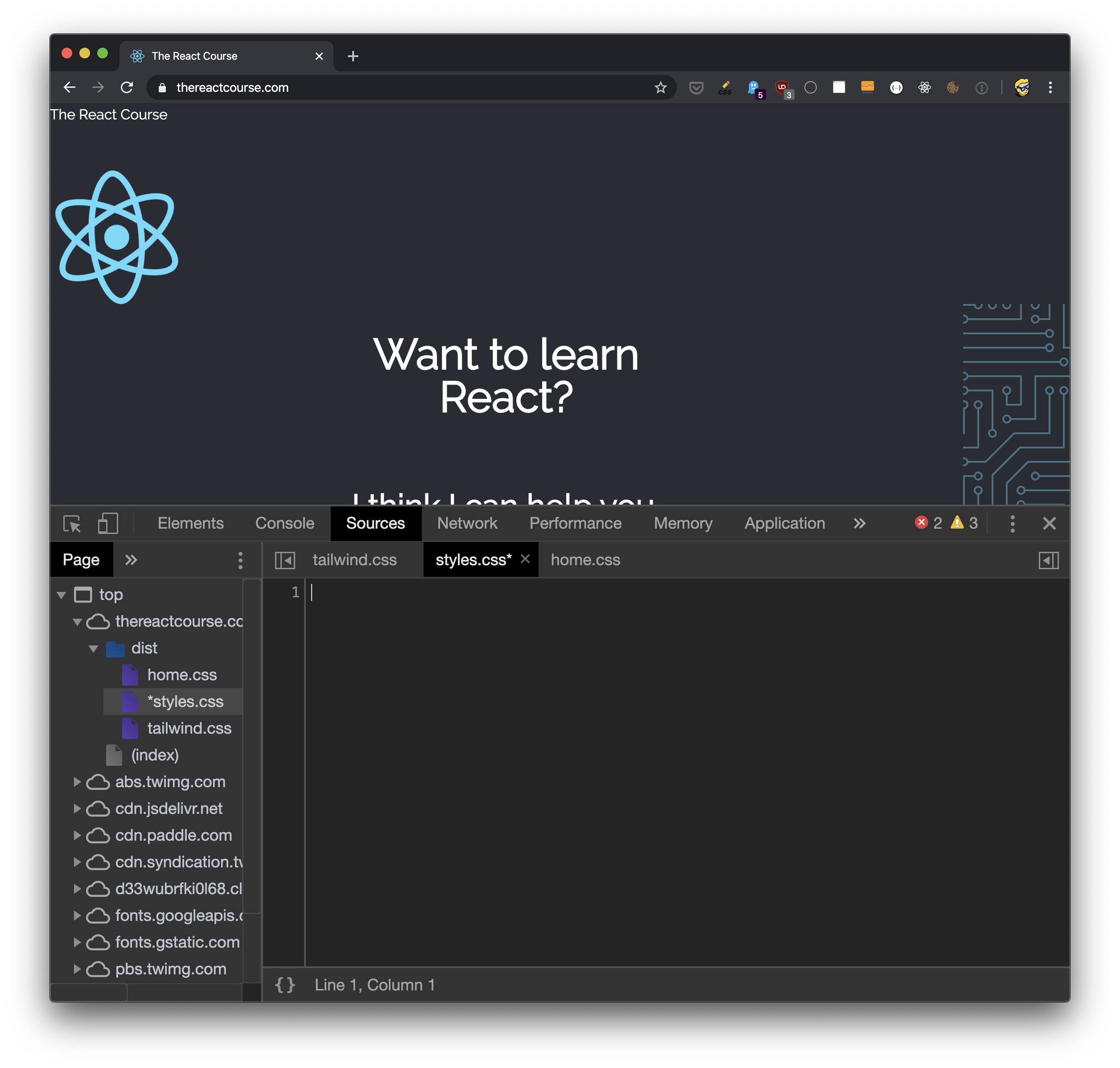Toggle the hide navigator sidebar button
Screen dimensions: 1120x1068
[285, 560]
